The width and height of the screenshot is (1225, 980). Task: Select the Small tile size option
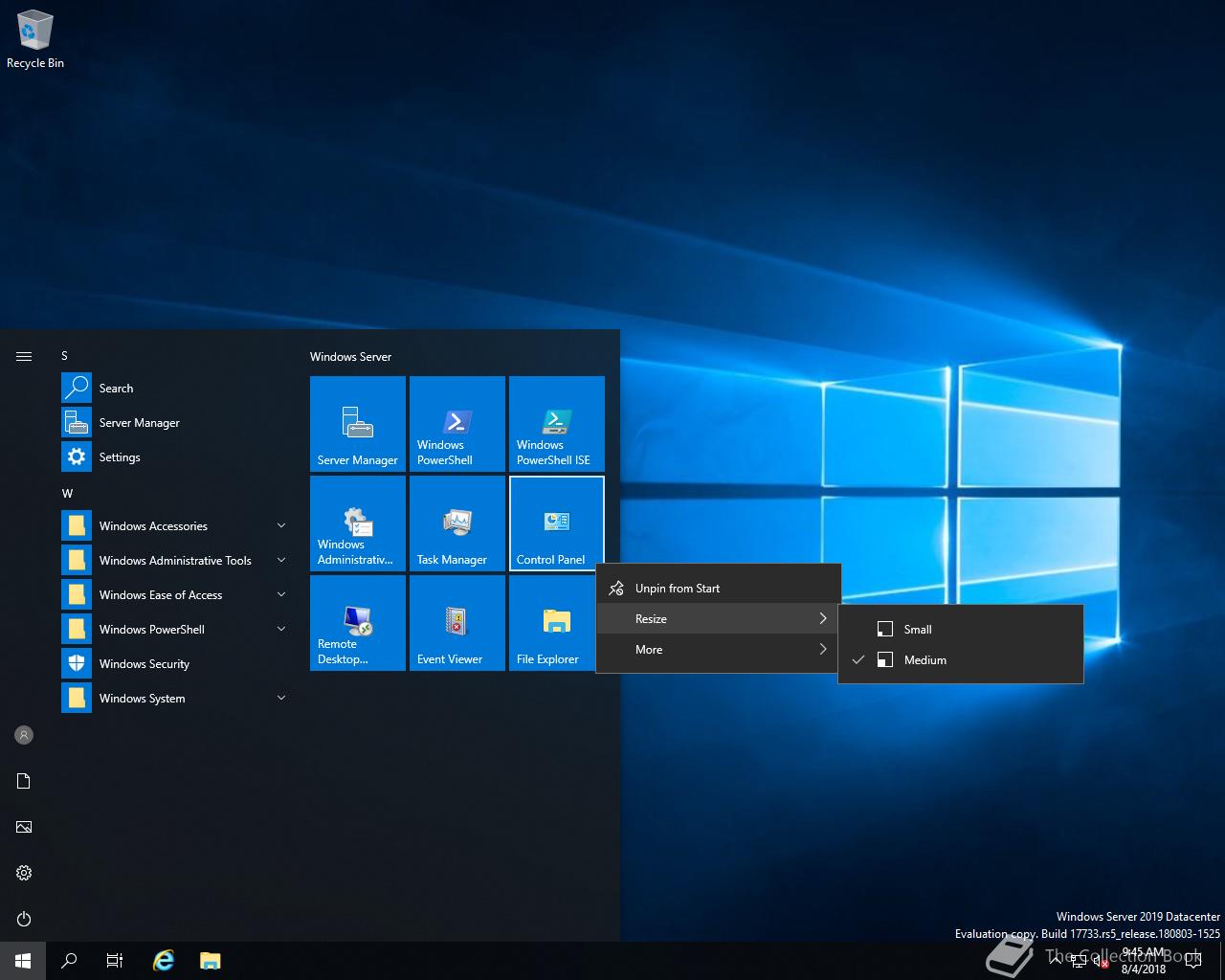tap(961, 630)
